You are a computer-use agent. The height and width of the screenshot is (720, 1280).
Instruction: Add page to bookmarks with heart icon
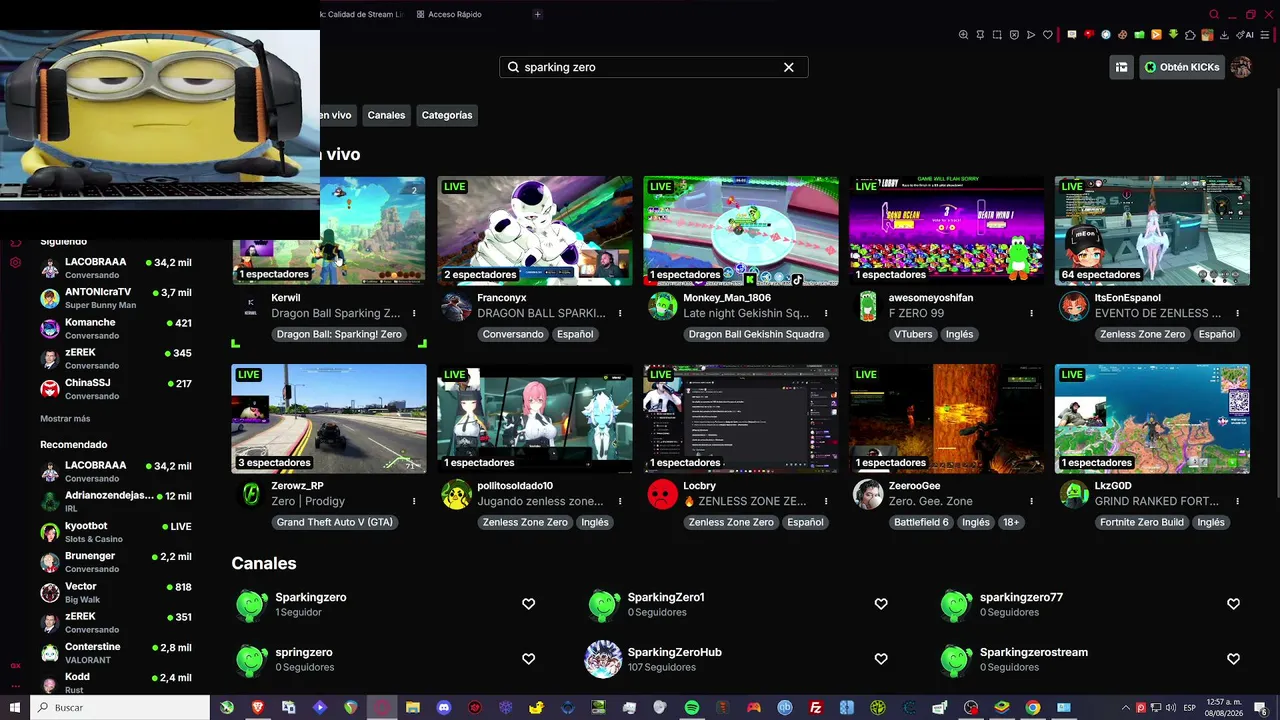[x=1048, y=35]
